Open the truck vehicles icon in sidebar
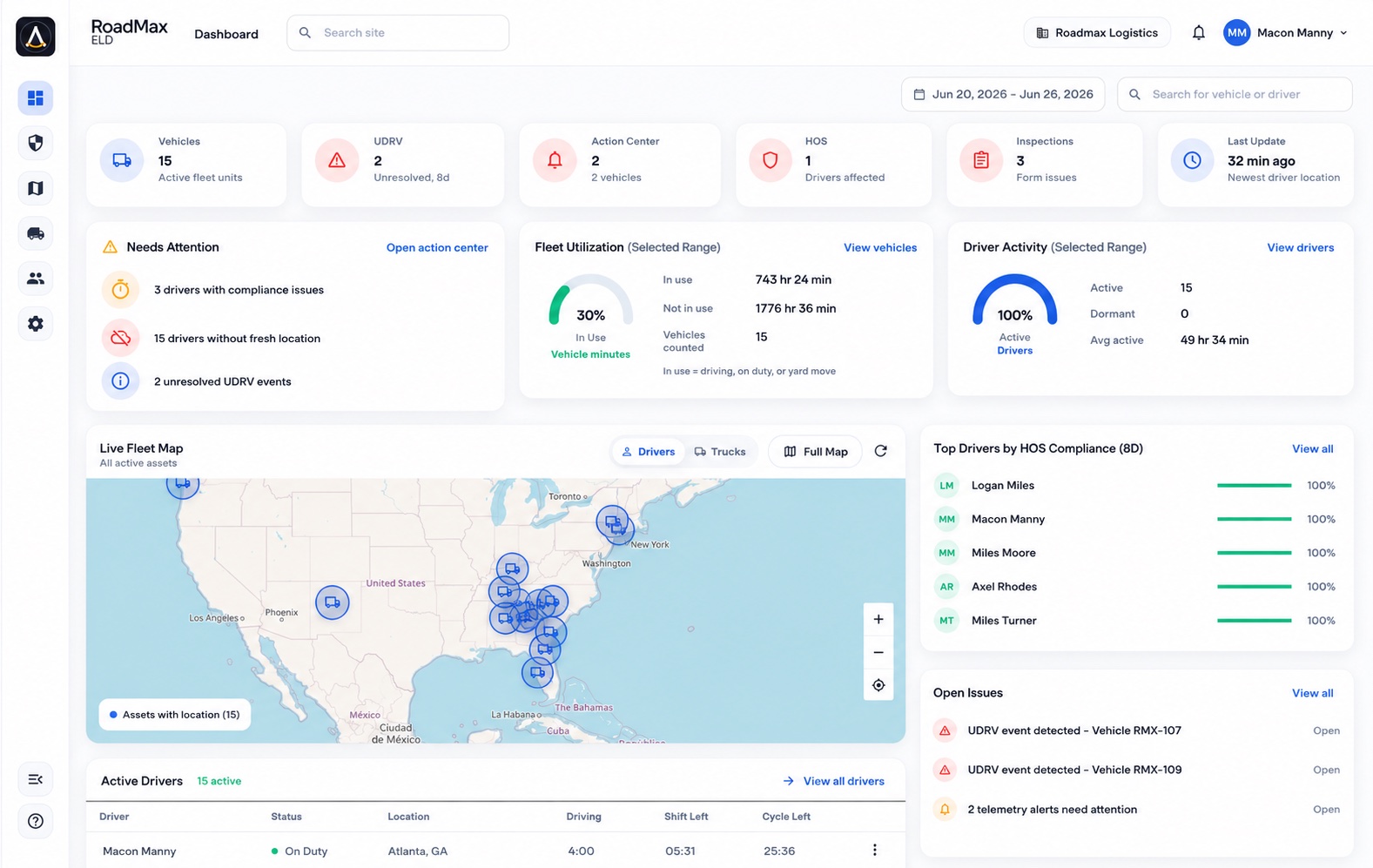Viewport: 1373px width, 868px height. (36, 233)
